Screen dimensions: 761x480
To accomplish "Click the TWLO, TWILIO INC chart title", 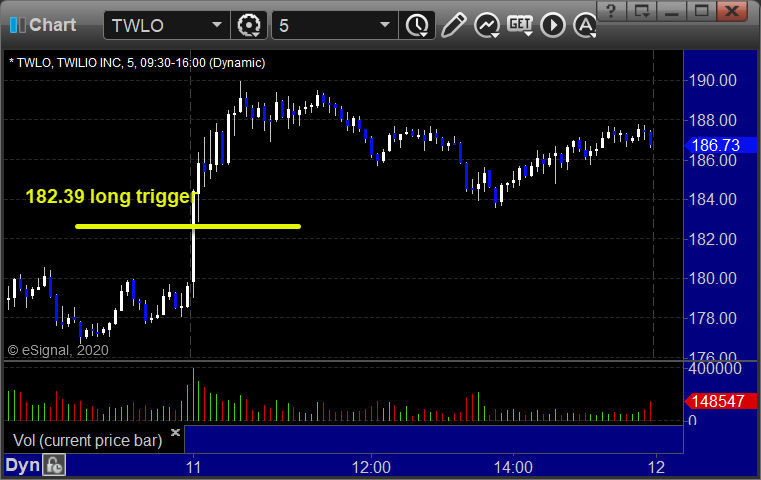I will click(x=137, y=63).
